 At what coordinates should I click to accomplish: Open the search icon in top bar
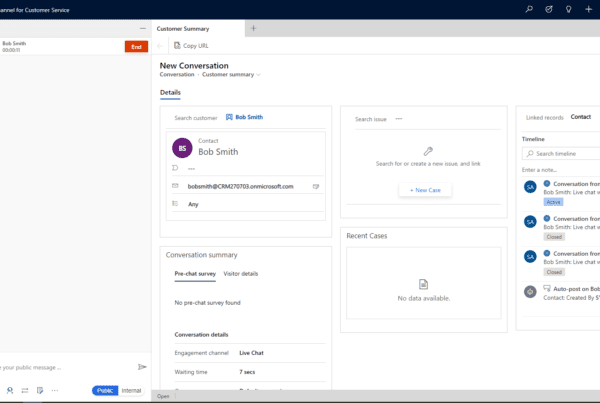(529, 9)
